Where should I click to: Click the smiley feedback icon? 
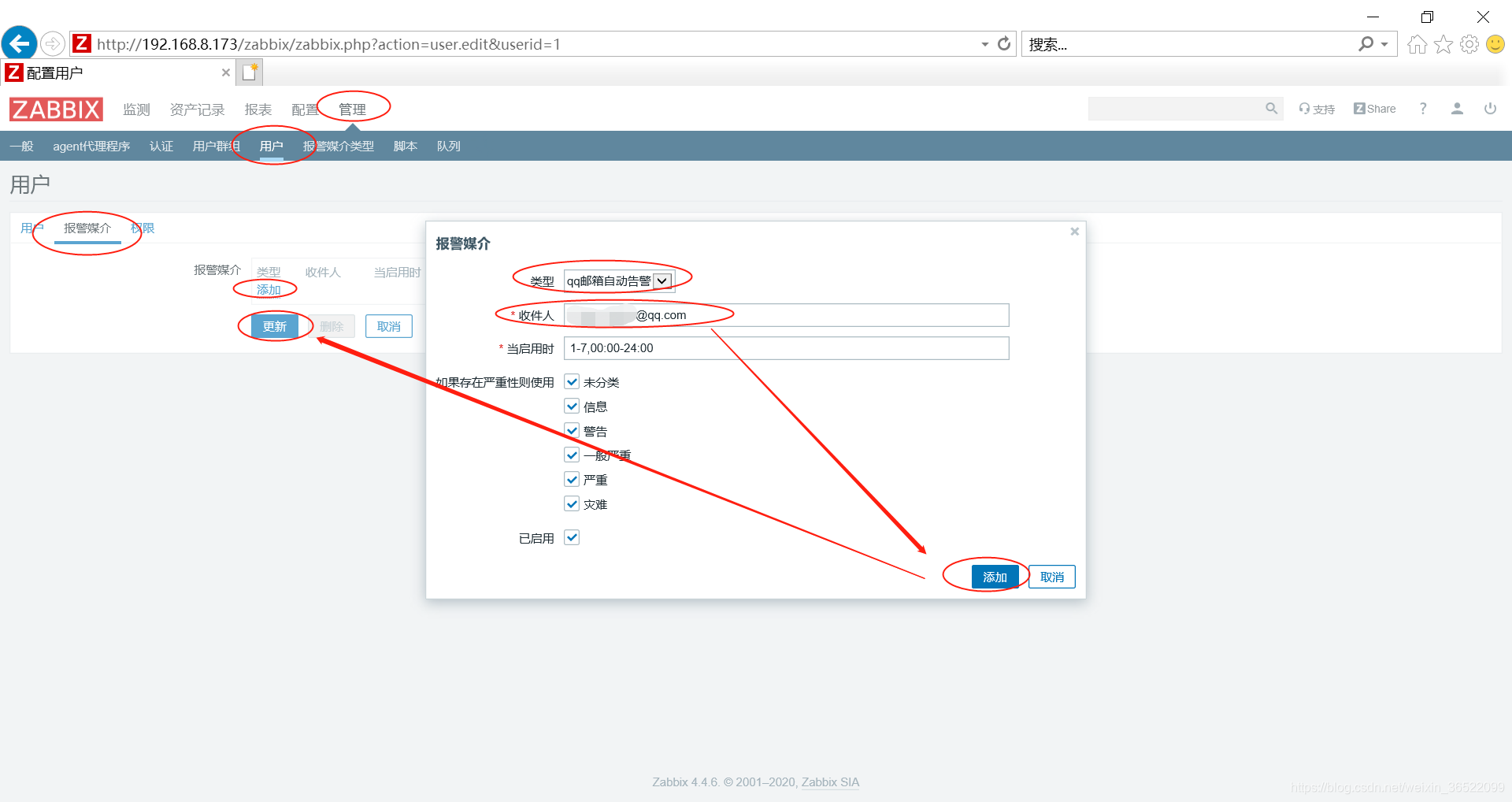pos(1495,44)
